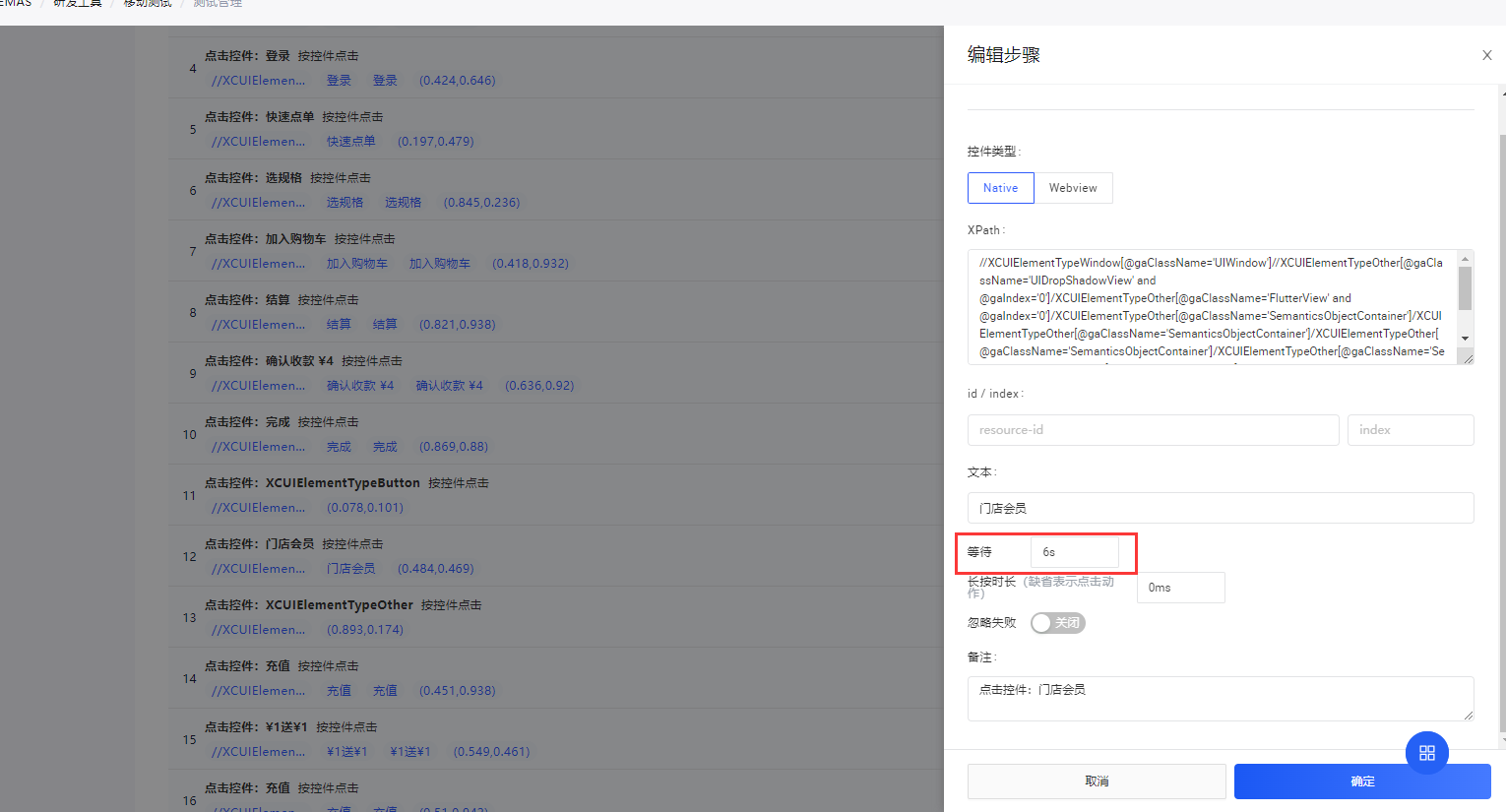Close the 编辑步骤 panel with the X icon
This screenshot has height=812, width=1506.
1486,55
